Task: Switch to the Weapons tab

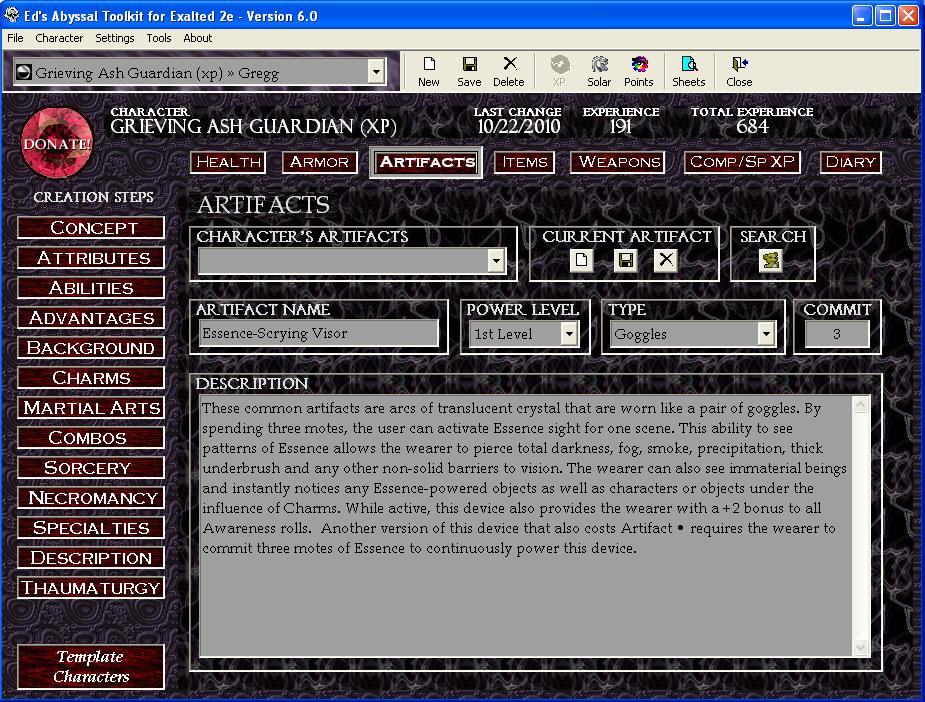Action: tap(618, 162)
